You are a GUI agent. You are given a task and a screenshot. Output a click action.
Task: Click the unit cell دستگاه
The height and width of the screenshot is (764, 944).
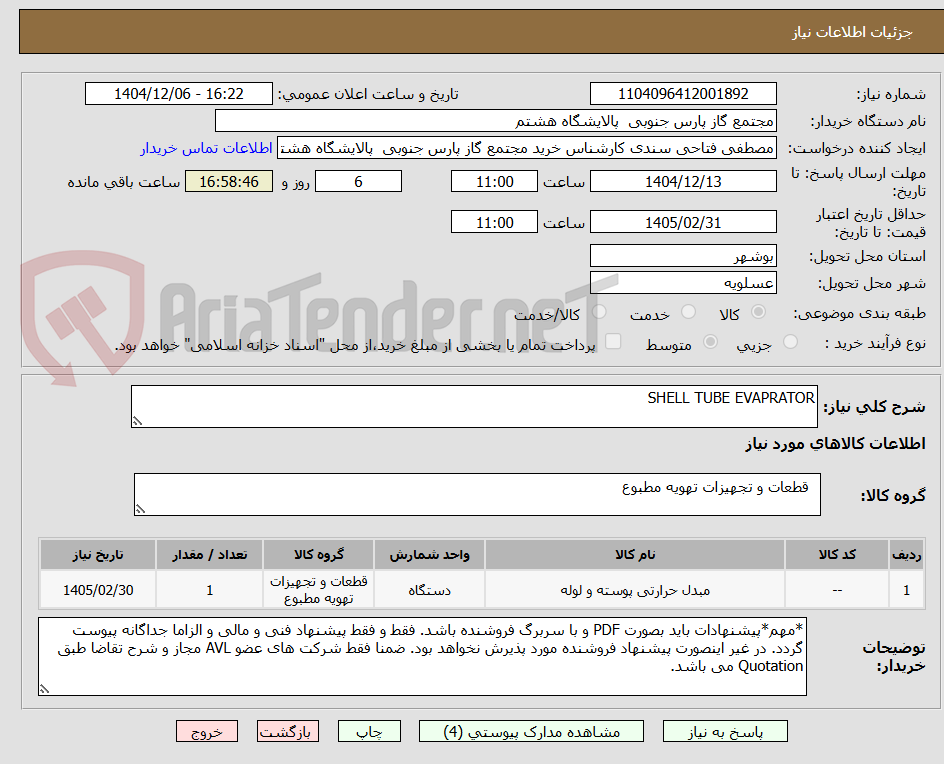pos(429,590)
